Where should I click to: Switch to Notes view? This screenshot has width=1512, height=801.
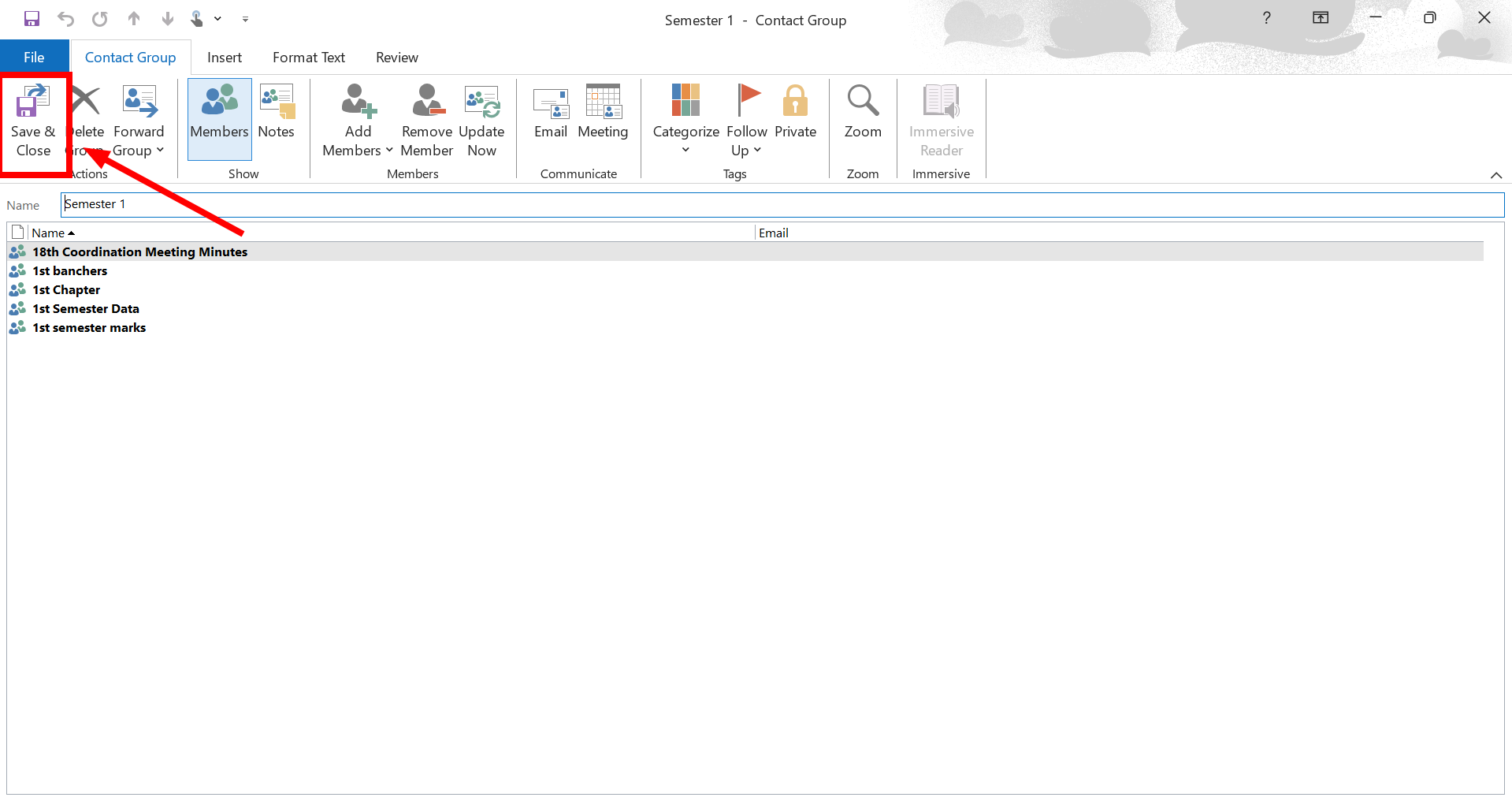276,112
